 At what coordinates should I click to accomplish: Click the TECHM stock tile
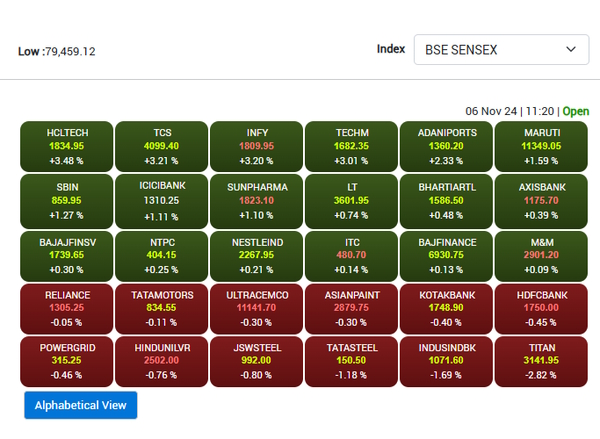tap(351, 147)
